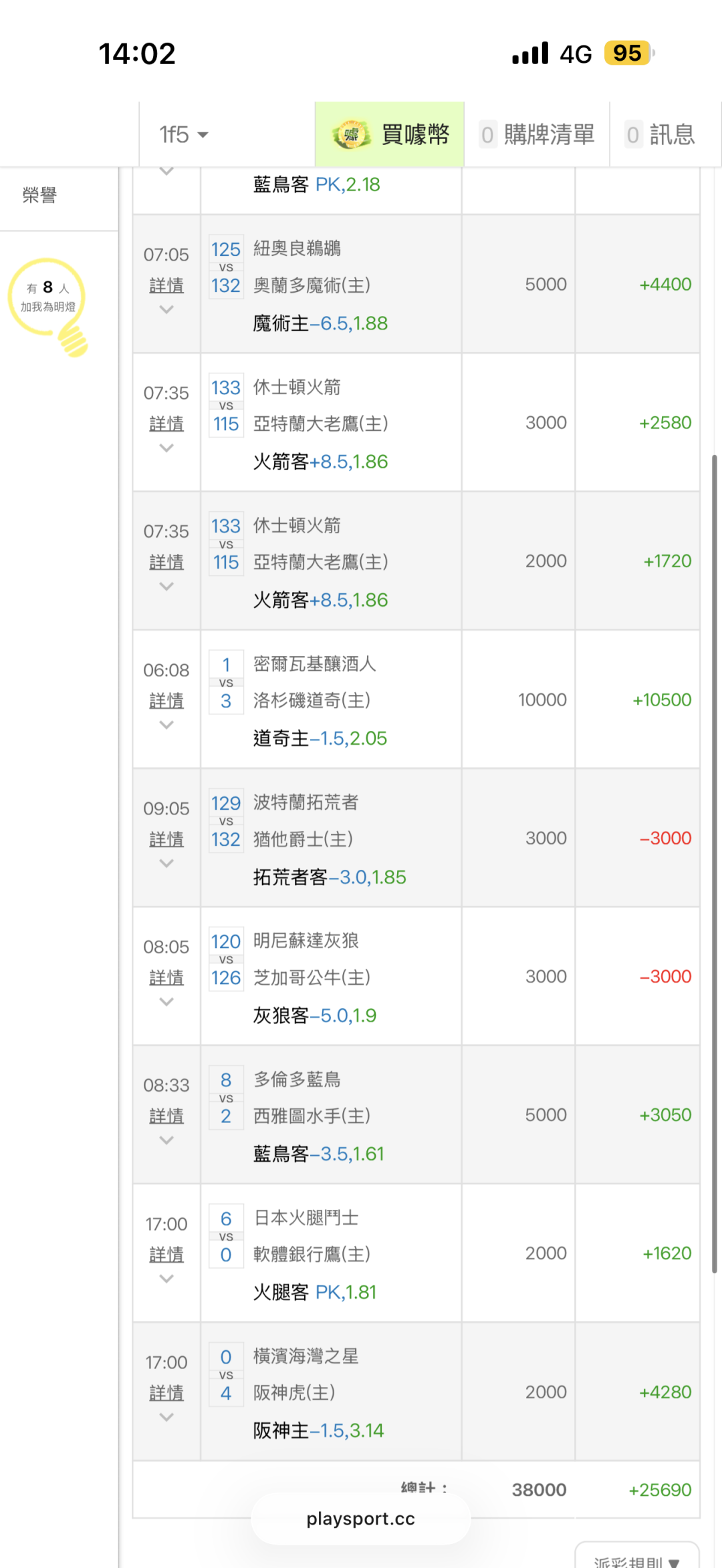The height and width of the screenshot is (1568, 722).
Task: Click the 買噱幣 button
Action: [x=414, y=135]
